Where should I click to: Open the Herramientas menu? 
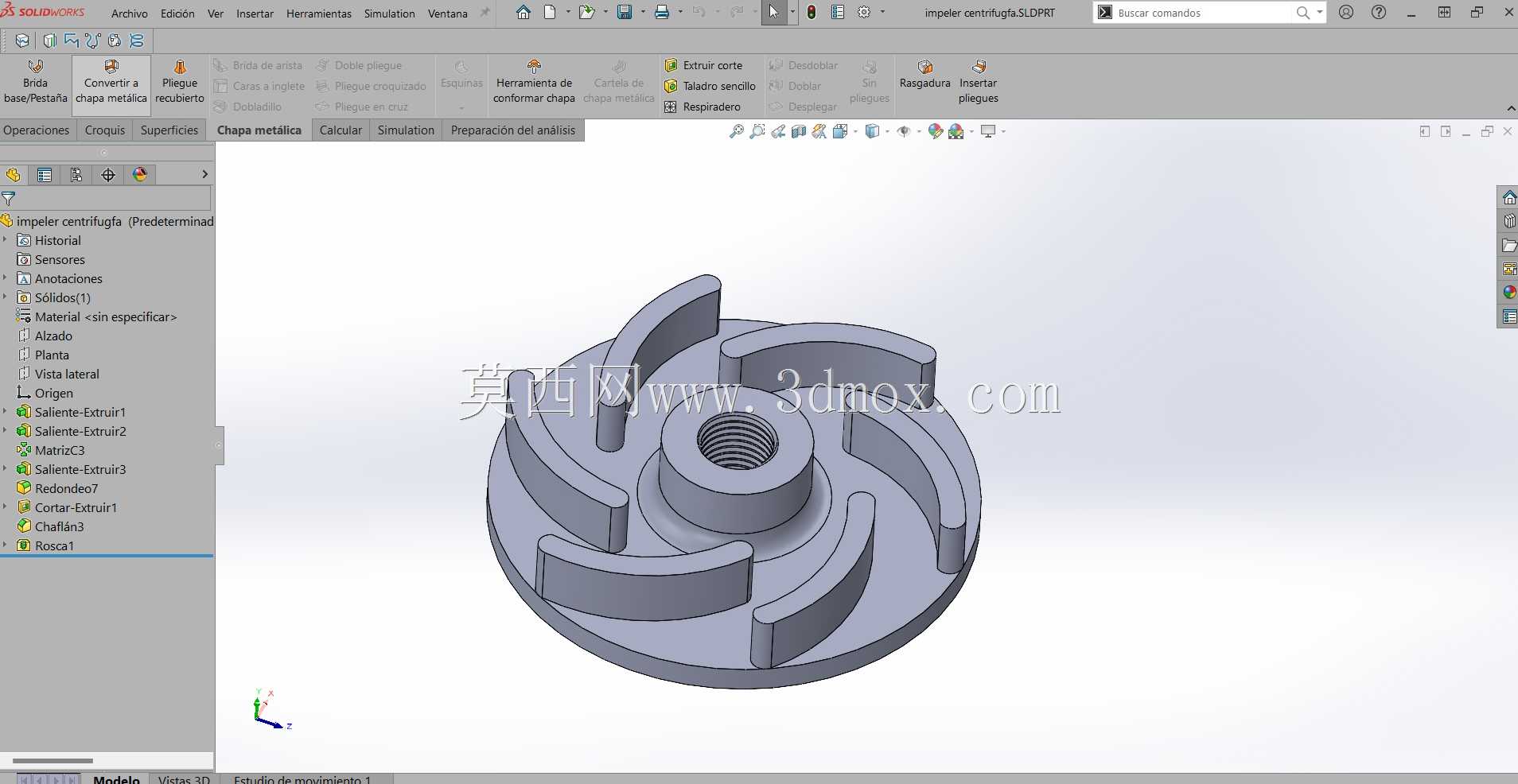319,14
